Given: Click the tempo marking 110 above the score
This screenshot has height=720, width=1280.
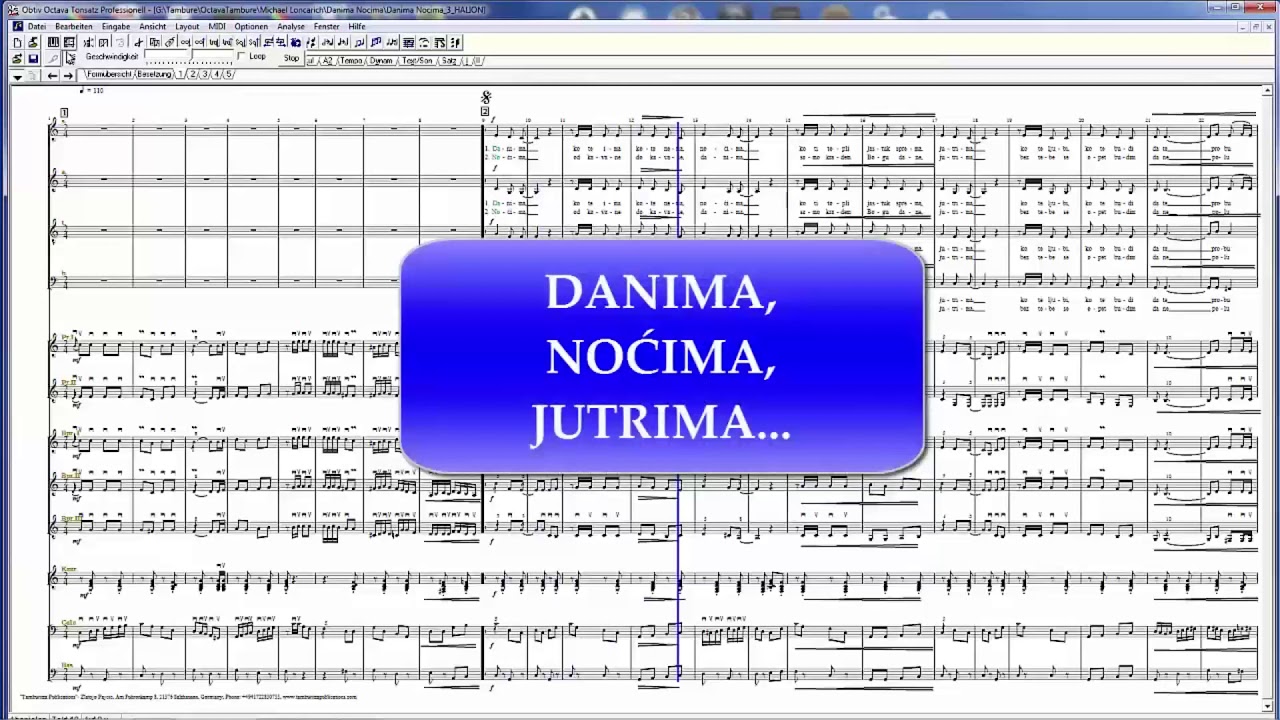Looking at the screenshot, I should coord(92,91).
